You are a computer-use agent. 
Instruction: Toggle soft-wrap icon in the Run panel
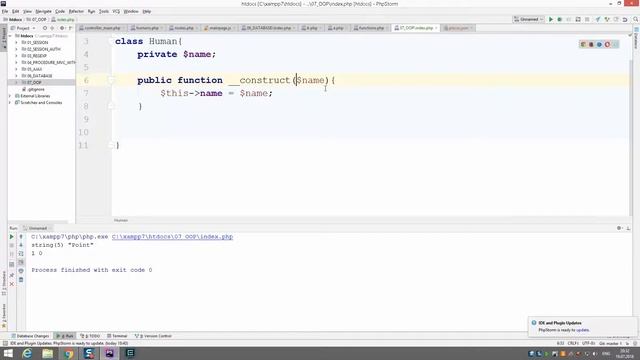pos(21,253)
